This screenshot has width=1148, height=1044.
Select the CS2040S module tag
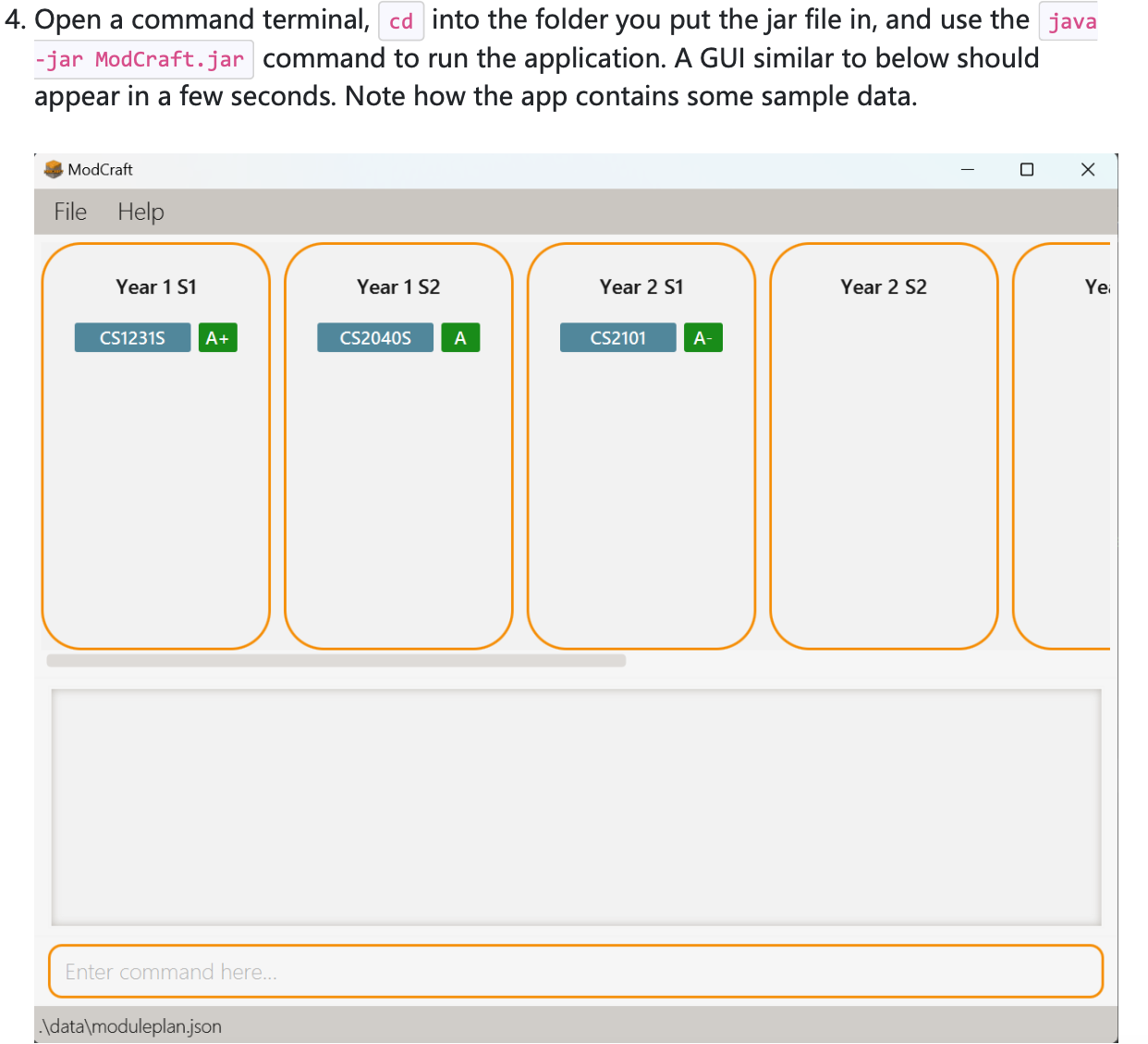click(374, 337)
